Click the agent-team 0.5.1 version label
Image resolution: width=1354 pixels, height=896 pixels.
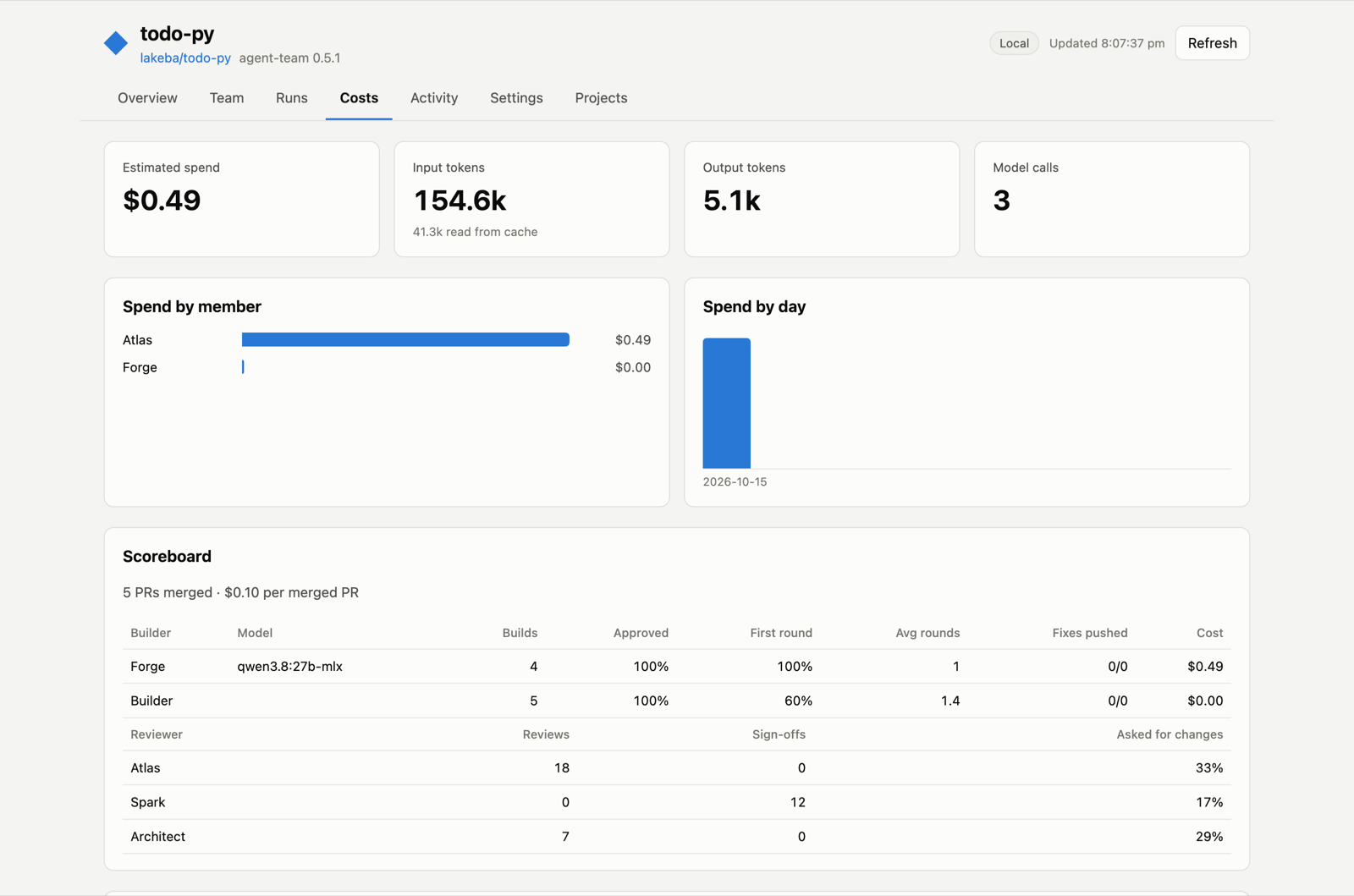(289, 58)
